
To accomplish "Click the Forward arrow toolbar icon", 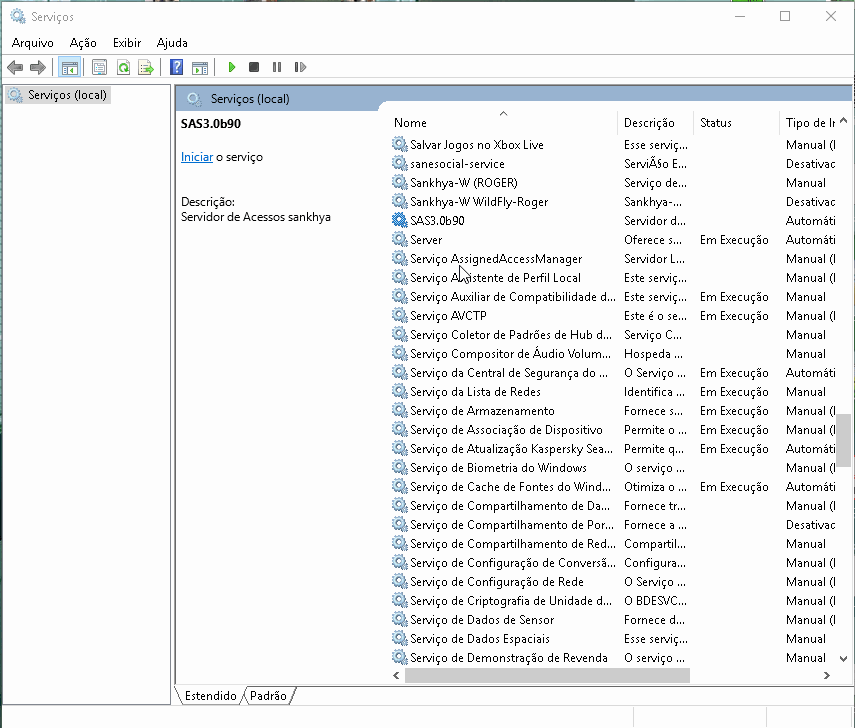I will [x=38, y=67].
